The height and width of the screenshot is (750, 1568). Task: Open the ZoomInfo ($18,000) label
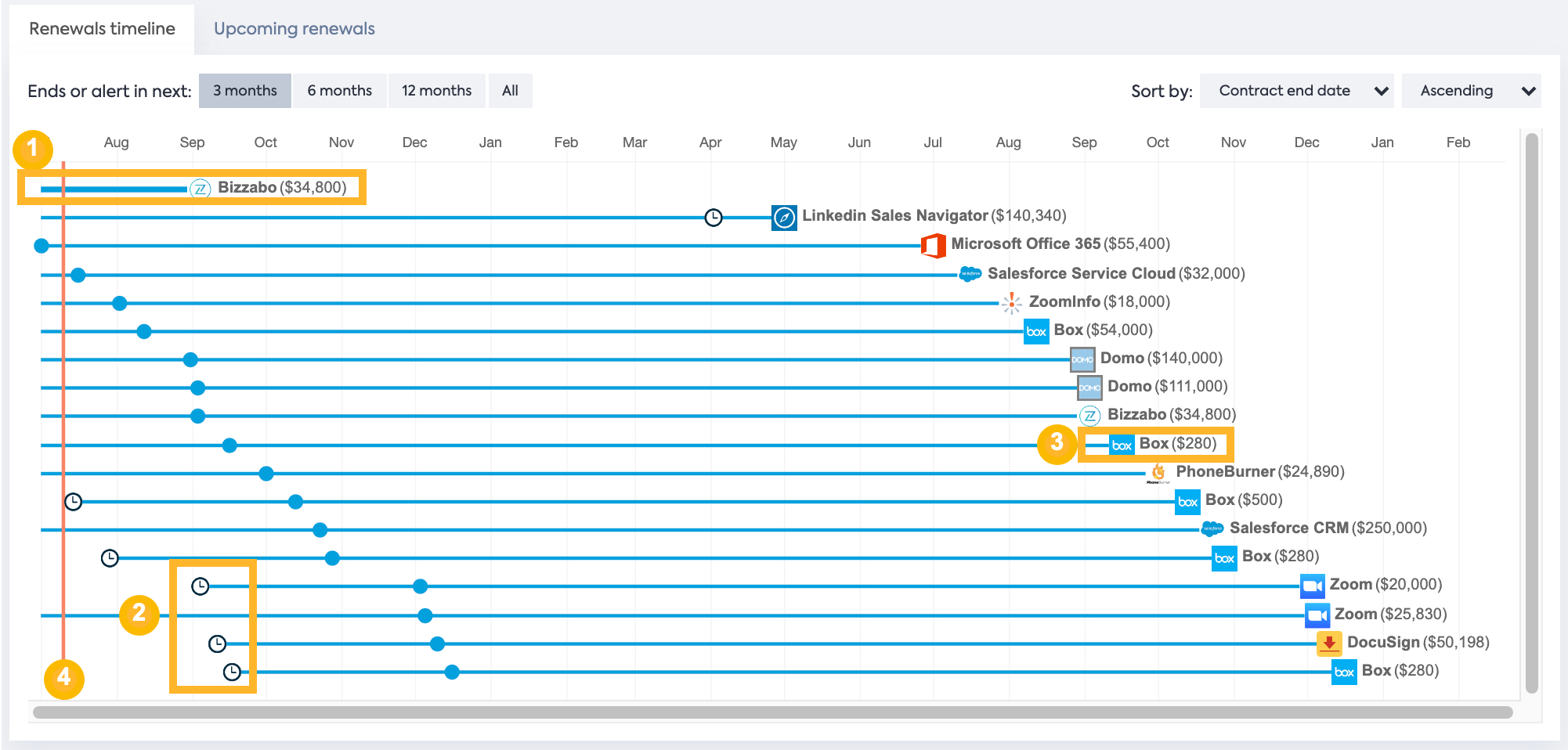click(1100, 301)
